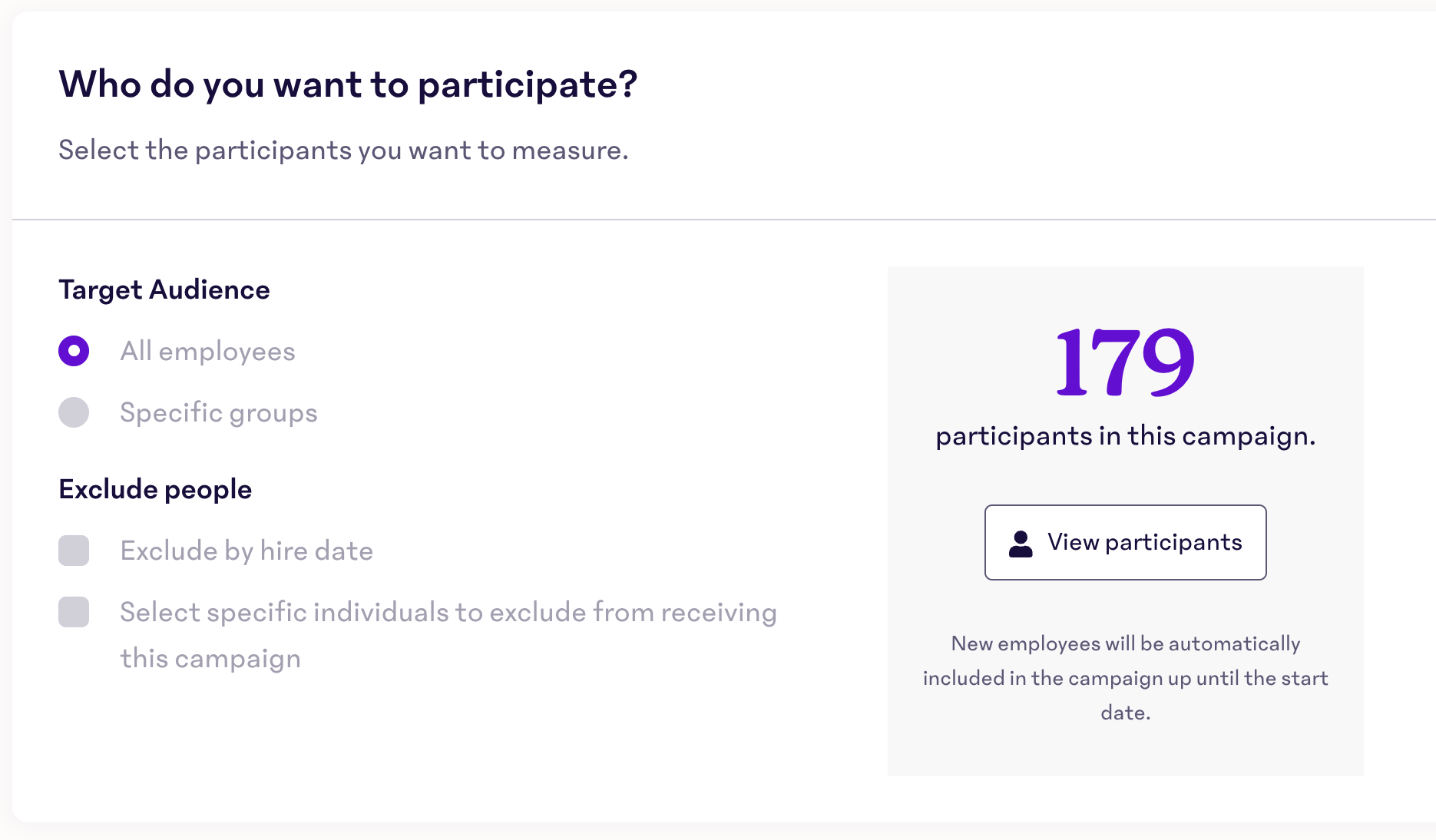Click the Exclude by hire date label
This screenshot has height=840, width=1436.
(247, 551)
